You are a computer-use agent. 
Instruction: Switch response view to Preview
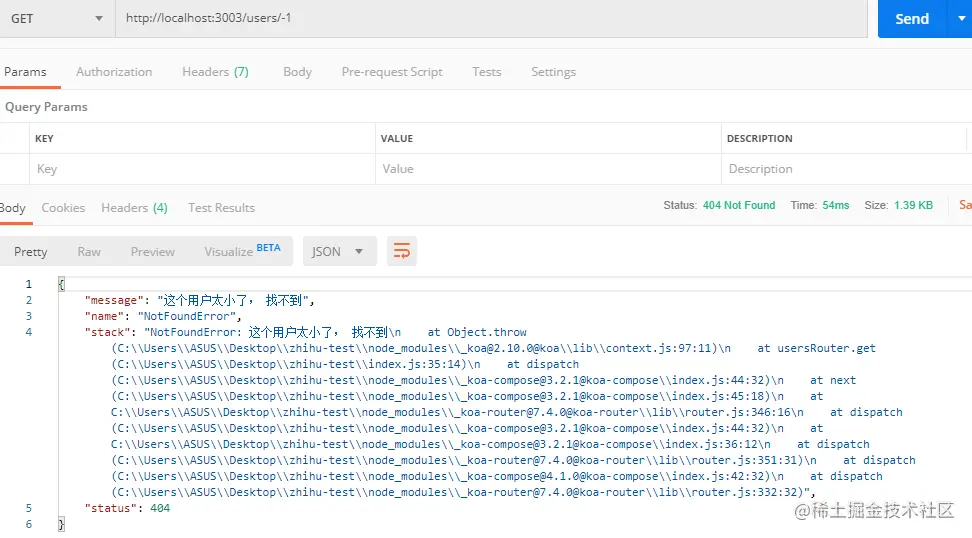152,252
